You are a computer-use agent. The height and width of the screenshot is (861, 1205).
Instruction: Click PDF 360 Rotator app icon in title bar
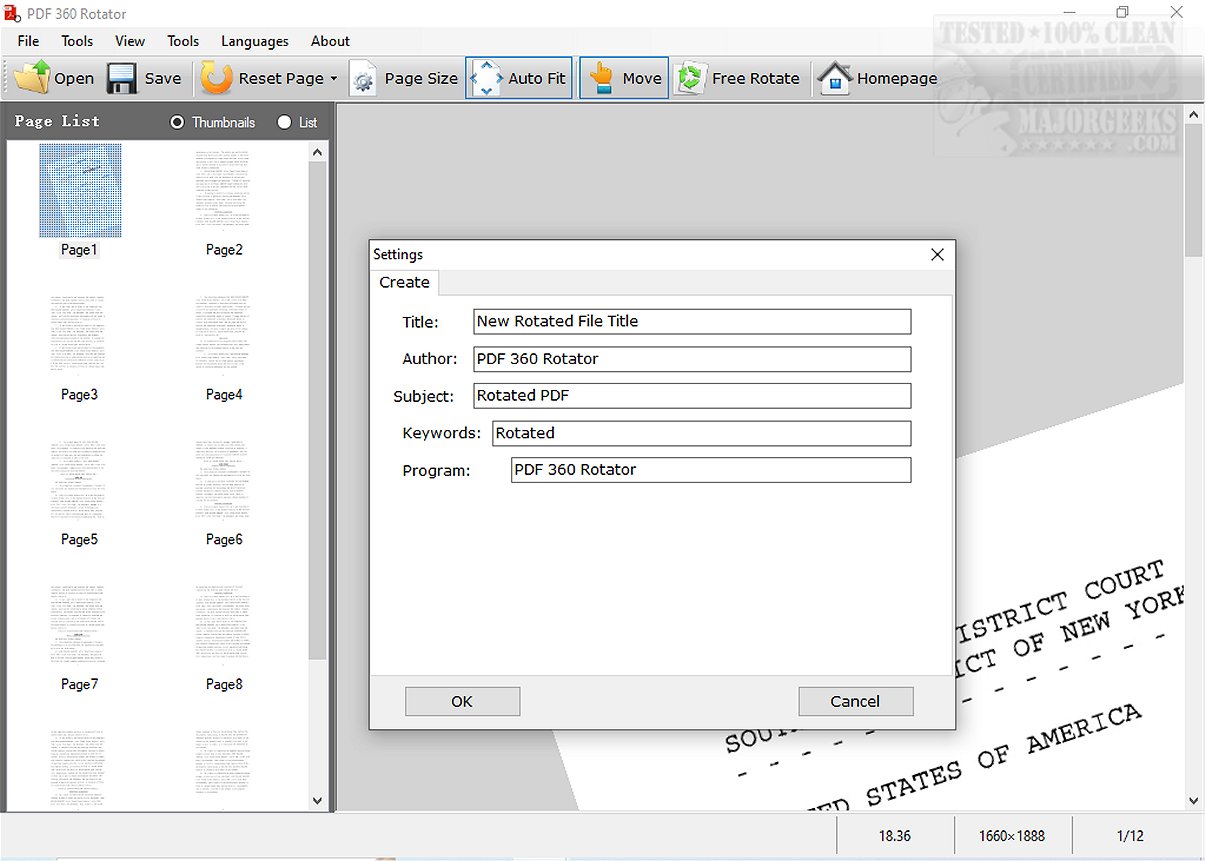coord(13,13)
